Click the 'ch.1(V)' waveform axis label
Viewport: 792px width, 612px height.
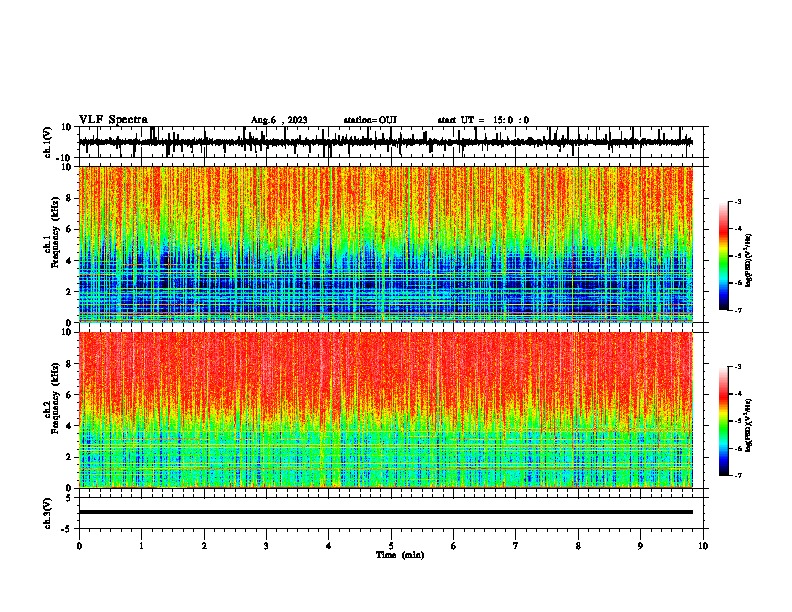click(x=48, y=142)
